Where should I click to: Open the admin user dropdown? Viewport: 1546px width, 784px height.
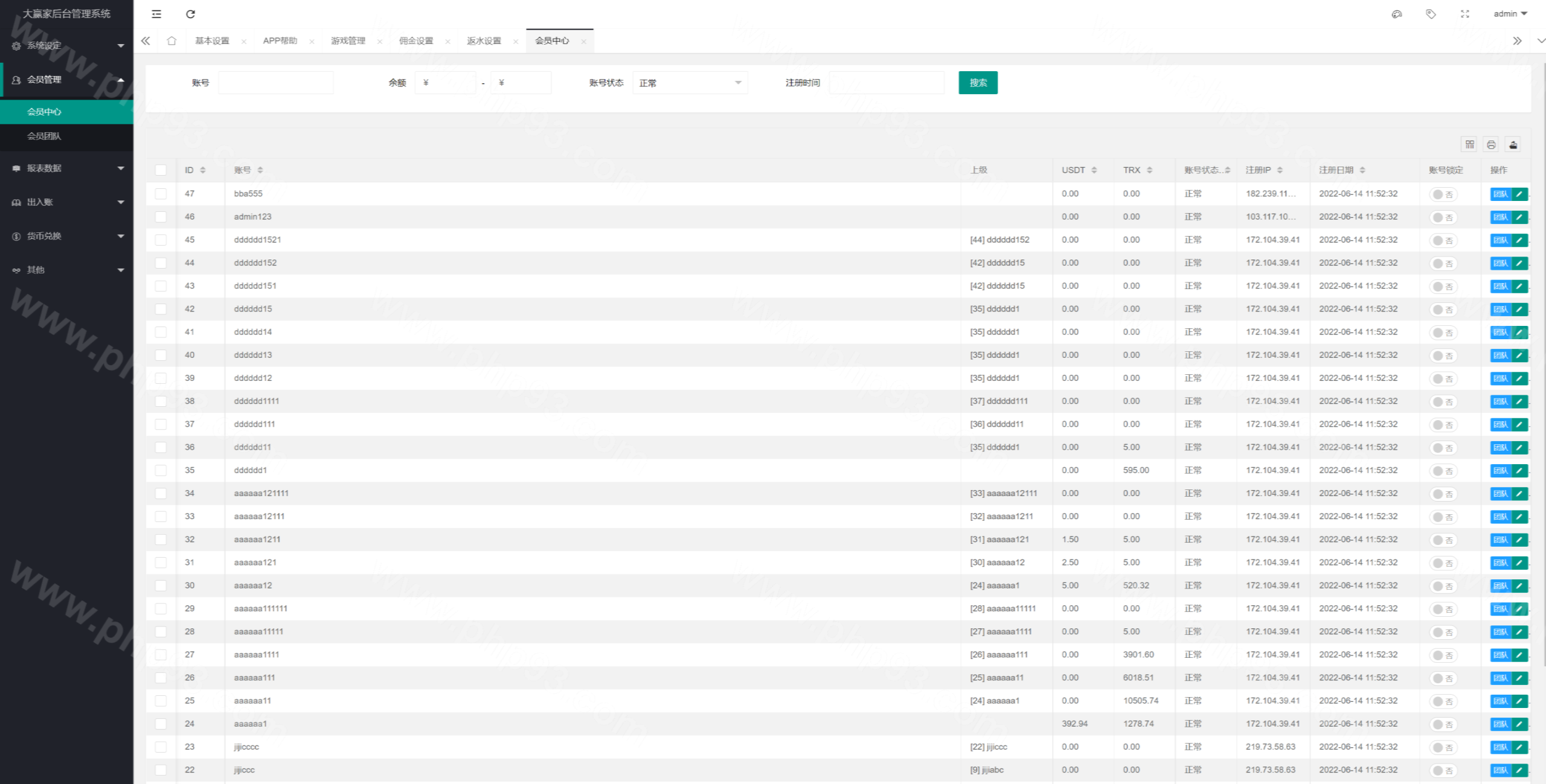coord(1510,14)
